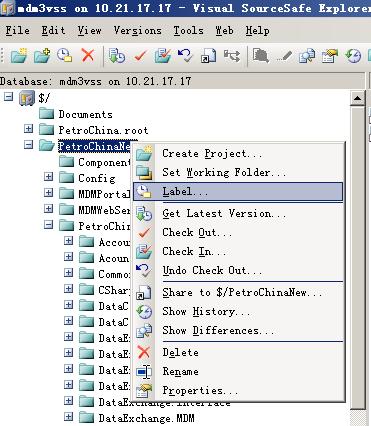This screenshot has height=426, width=371.
Task: Open the View menu
Action: pos(89,31)
